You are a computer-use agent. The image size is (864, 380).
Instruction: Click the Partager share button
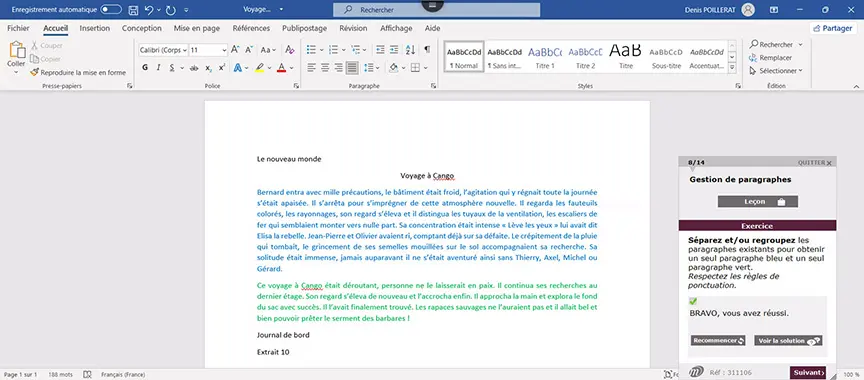[x=833, y=28]
